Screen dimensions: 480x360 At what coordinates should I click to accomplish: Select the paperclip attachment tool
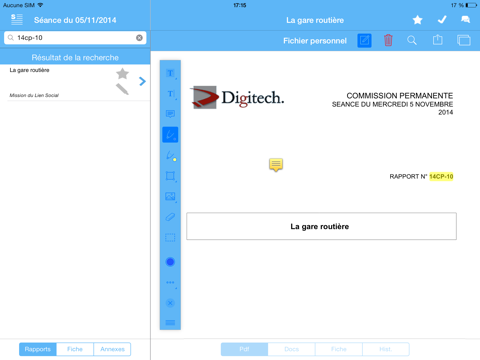coord(170,217)
